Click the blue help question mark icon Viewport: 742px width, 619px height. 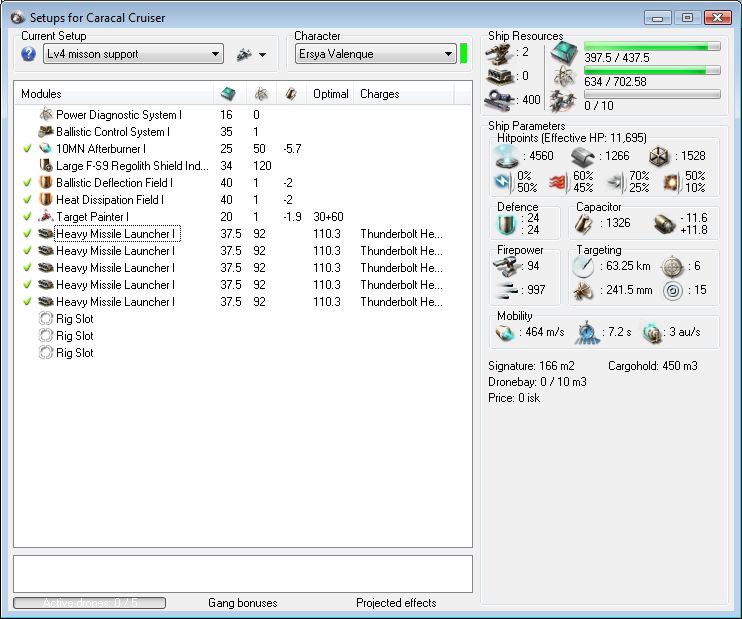pos(28,54)
